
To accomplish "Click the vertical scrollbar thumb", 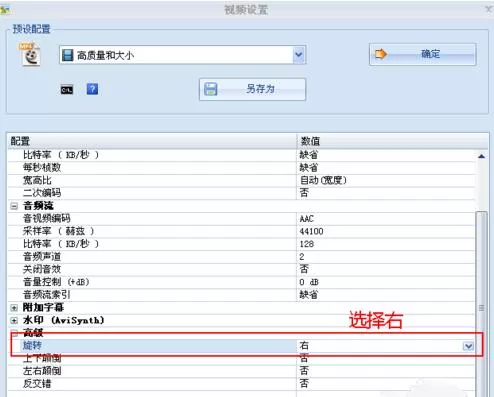I will coord(481,303).
